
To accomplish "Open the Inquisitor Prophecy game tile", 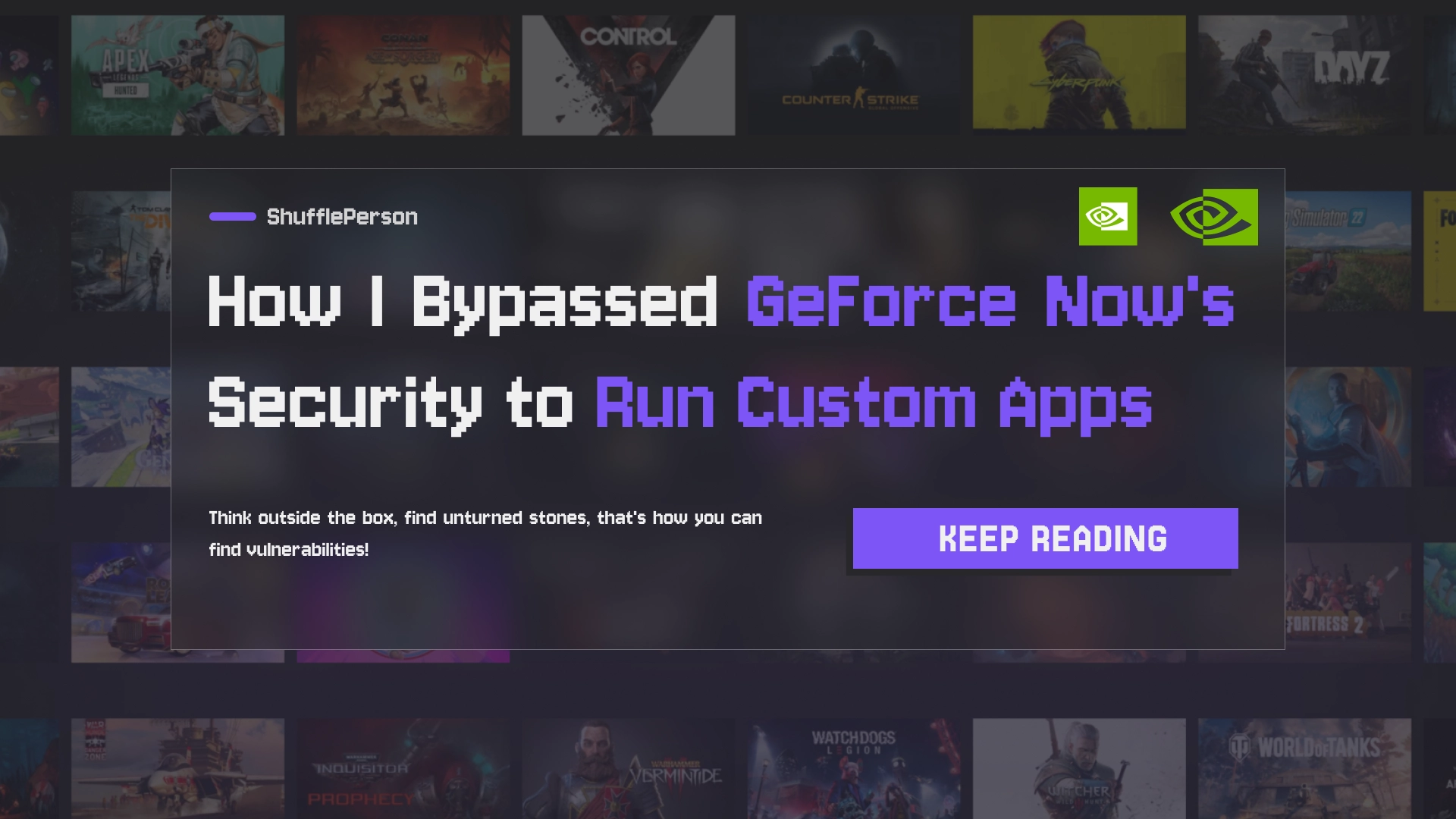I will (403, 768).
